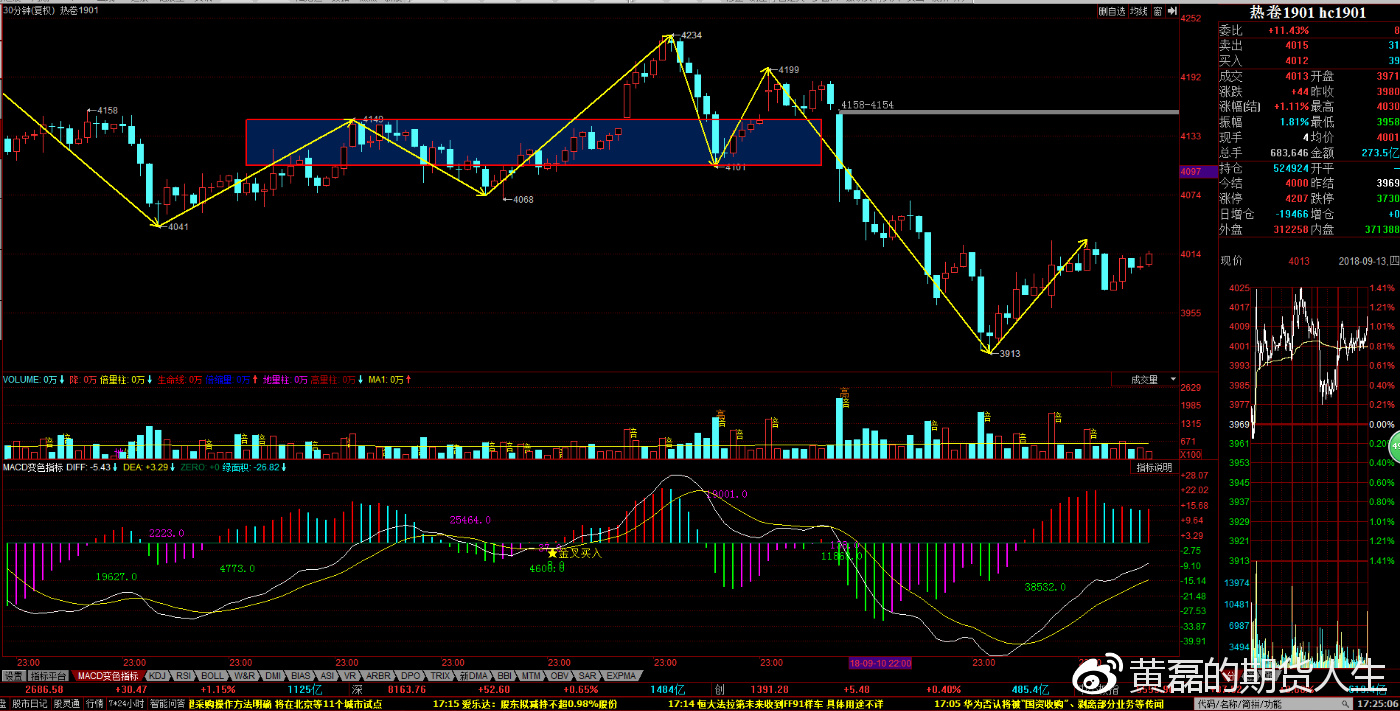
Task: Click the 4158-4154 gap label
Action: 867,105
